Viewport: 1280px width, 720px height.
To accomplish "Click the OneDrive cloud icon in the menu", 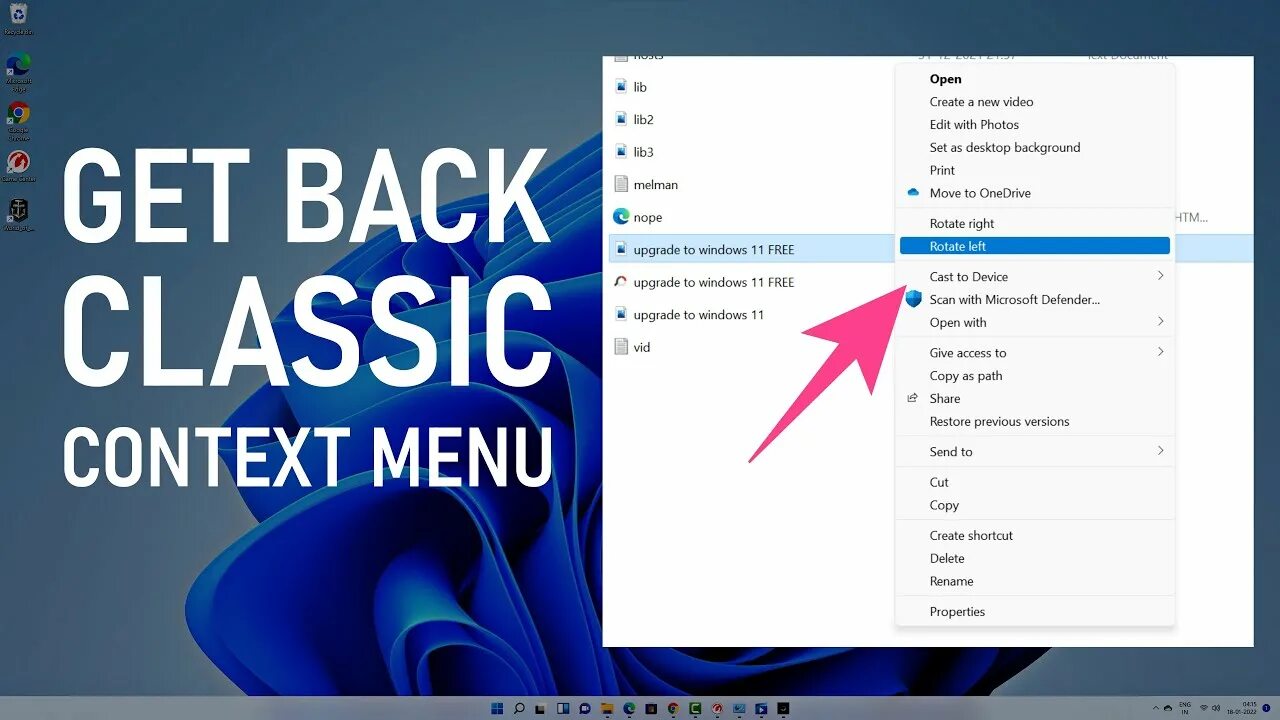I will coord(913,192).
